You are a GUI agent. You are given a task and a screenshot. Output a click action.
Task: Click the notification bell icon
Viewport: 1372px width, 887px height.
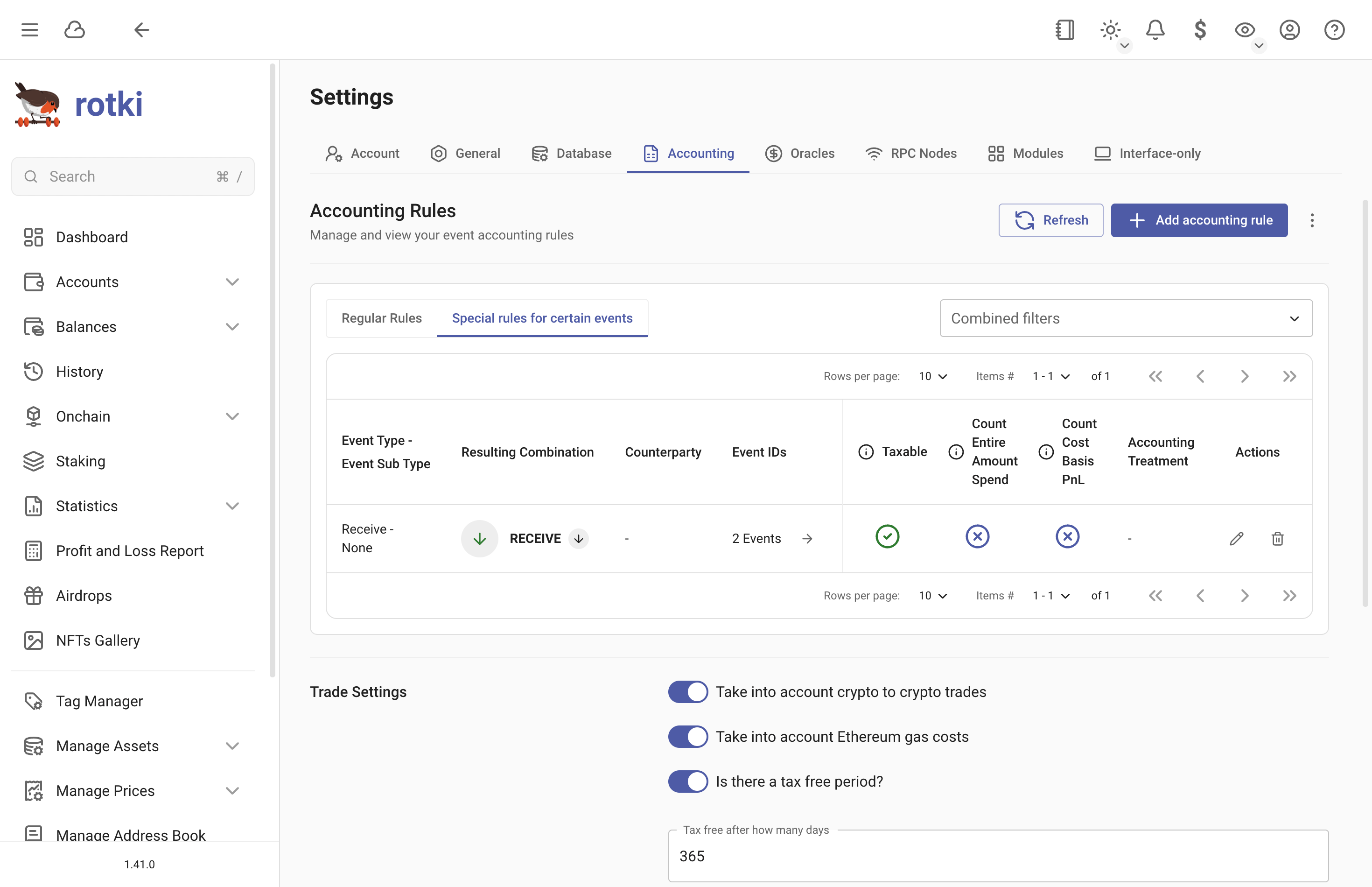(1155, 30)
